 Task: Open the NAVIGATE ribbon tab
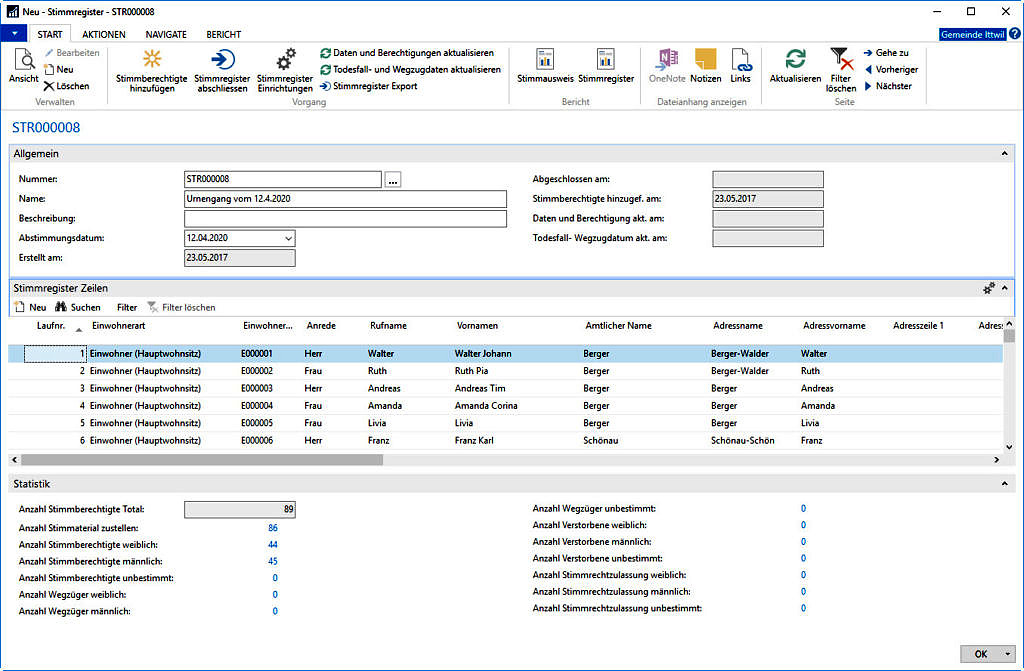click(x=166, y=34)
